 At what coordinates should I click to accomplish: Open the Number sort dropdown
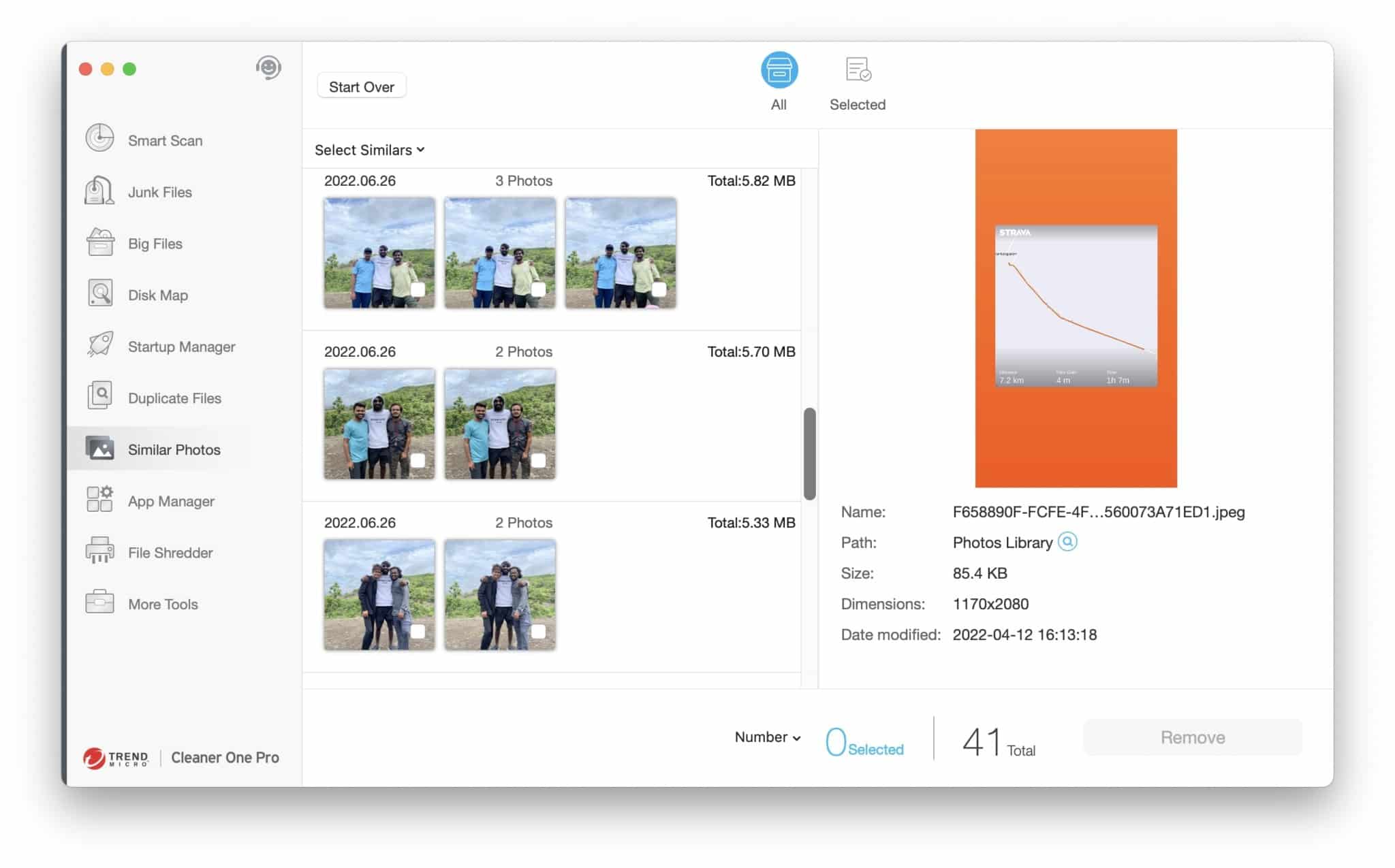point(768,737)
